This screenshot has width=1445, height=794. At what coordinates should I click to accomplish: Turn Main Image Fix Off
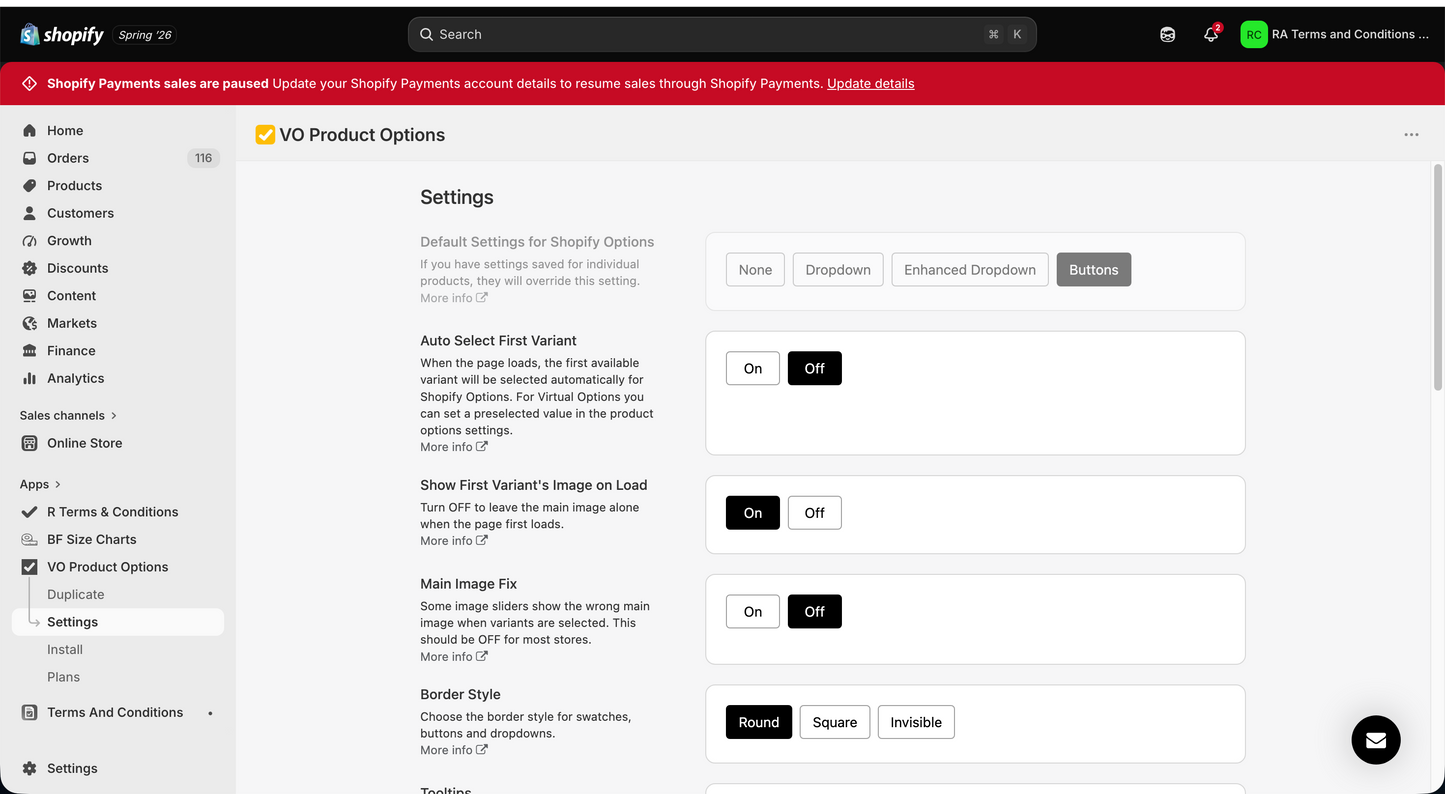[x=815, y=612]
